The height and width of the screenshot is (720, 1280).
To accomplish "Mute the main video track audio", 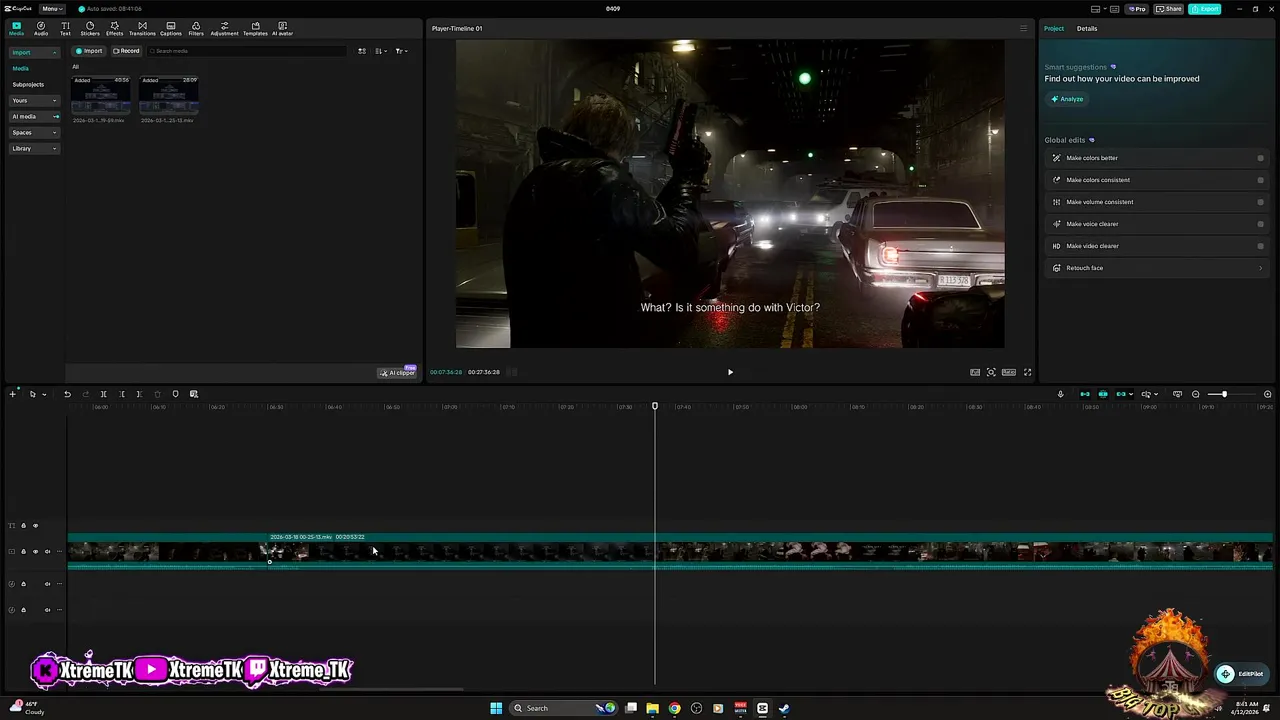I will [47, 551].
